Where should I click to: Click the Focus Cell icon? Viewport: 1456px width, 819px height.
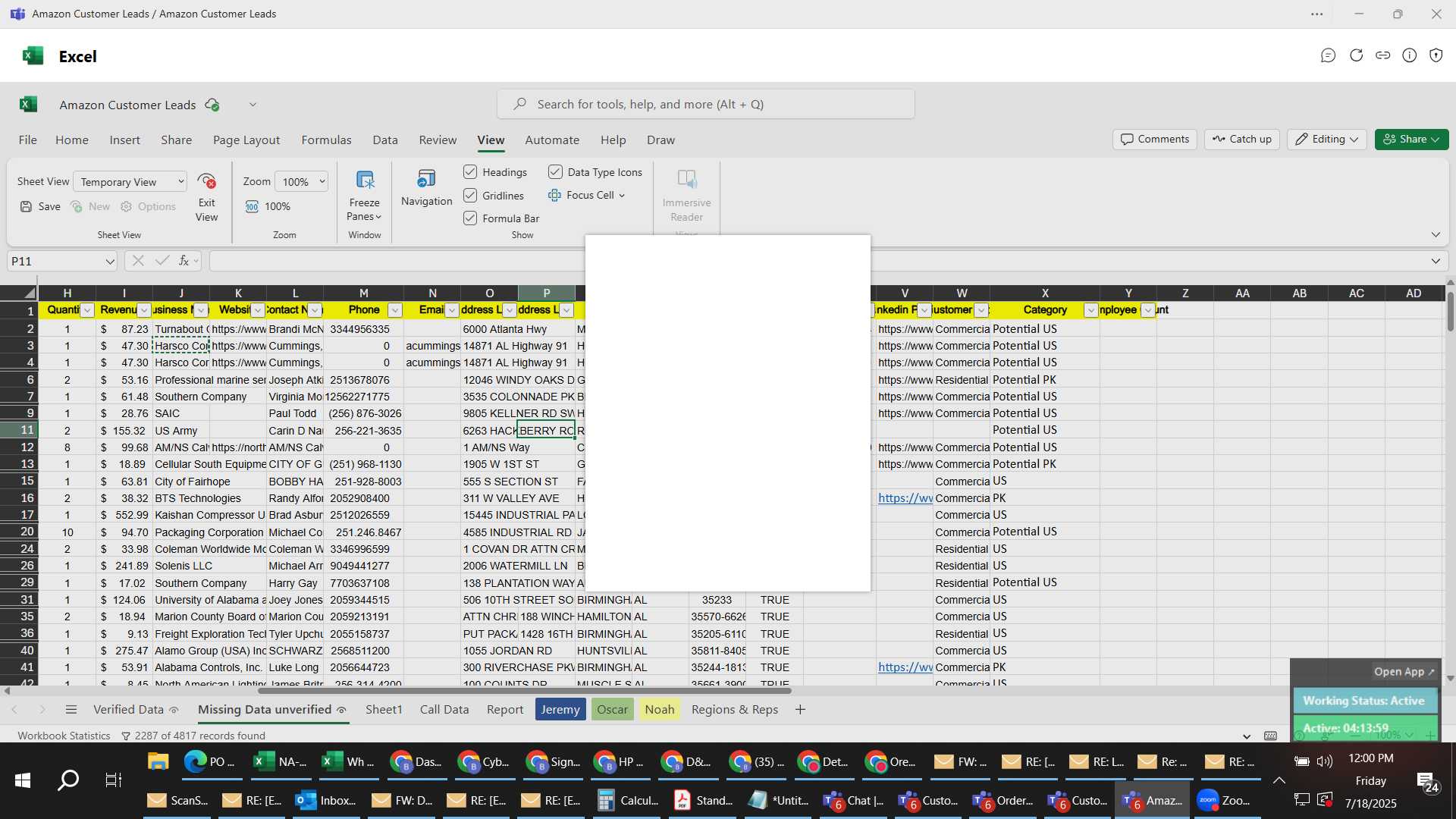click(x=554, y=195)
